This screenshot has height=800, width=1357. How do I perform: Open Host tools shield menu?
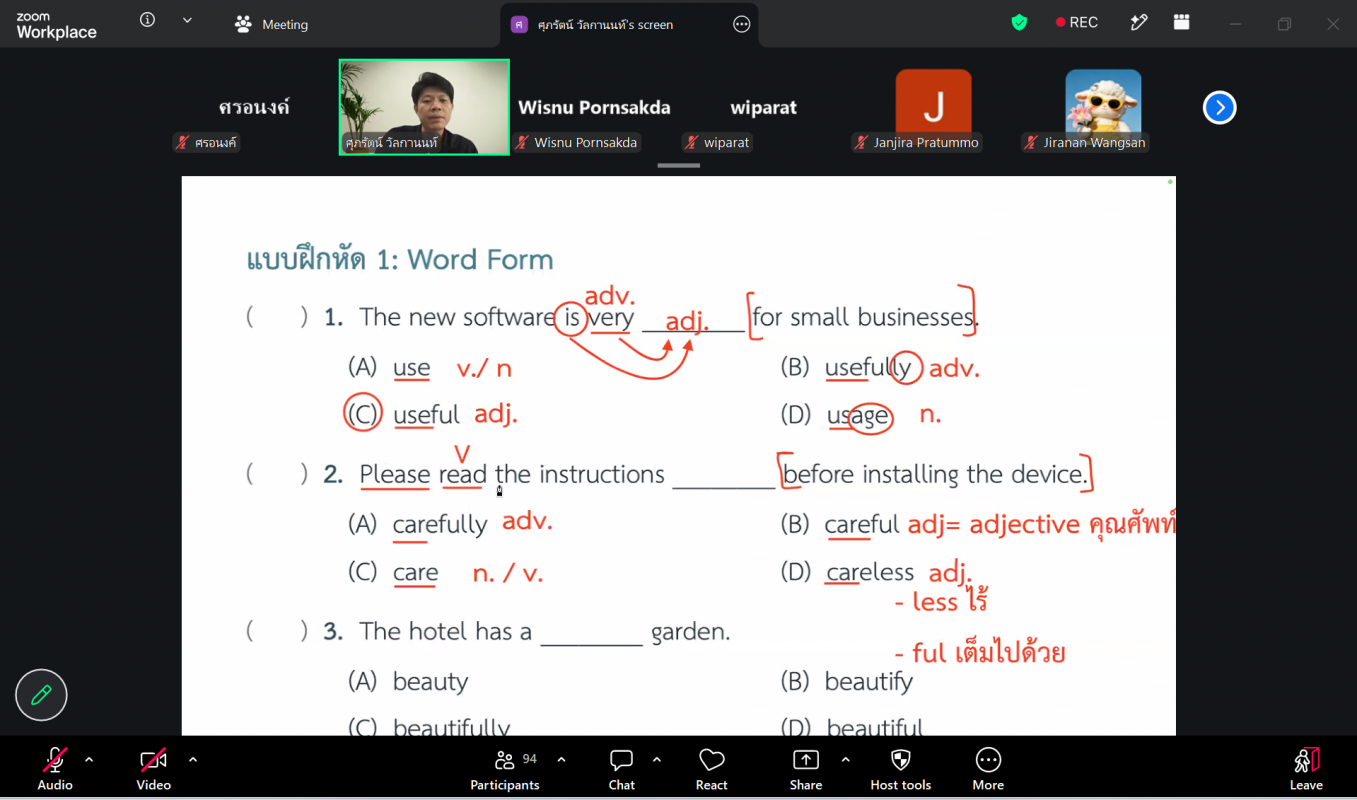(901, 769)
